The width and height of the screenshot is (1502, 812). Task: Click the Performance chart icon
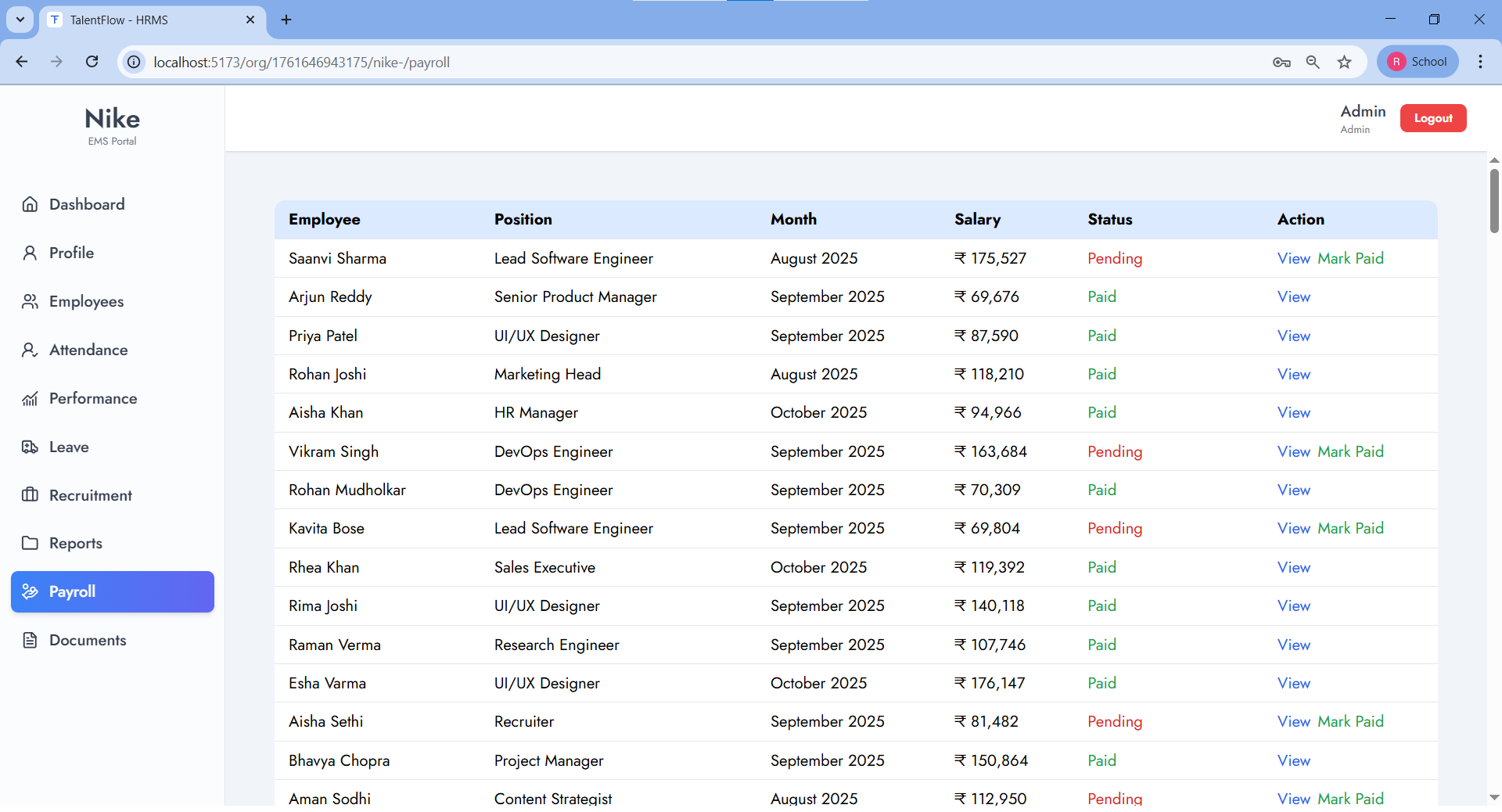point(30,398)
